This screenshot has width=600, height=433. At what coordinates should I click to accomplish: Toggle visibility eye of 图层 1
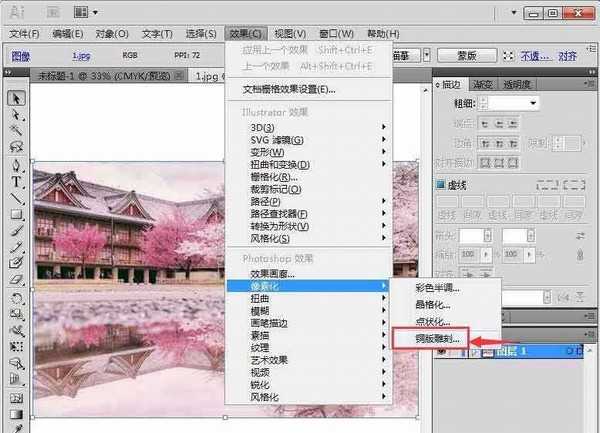click(441, 351)
